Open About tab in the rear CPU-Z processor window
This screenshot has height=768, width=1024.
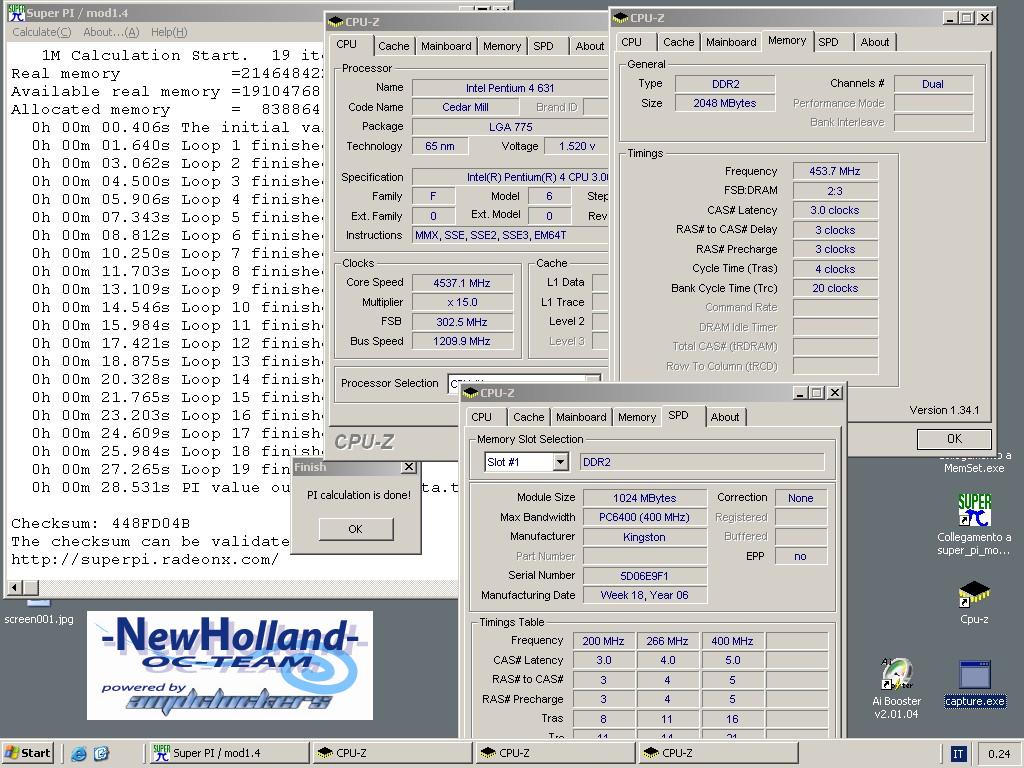[x=589, y=46]
